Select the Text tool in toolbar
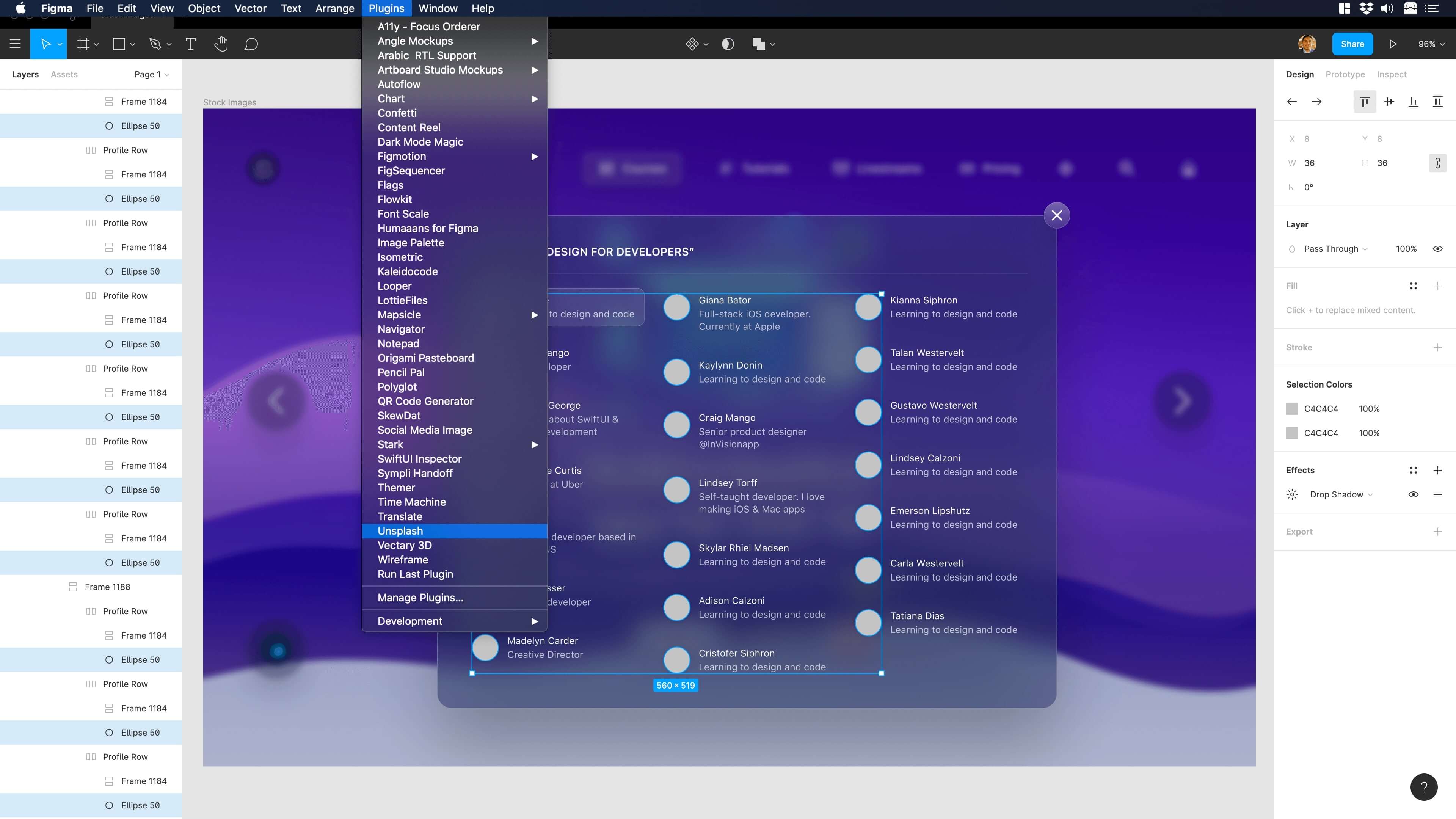Screen dimensions: 1456x819 click(x=190, y=44)
